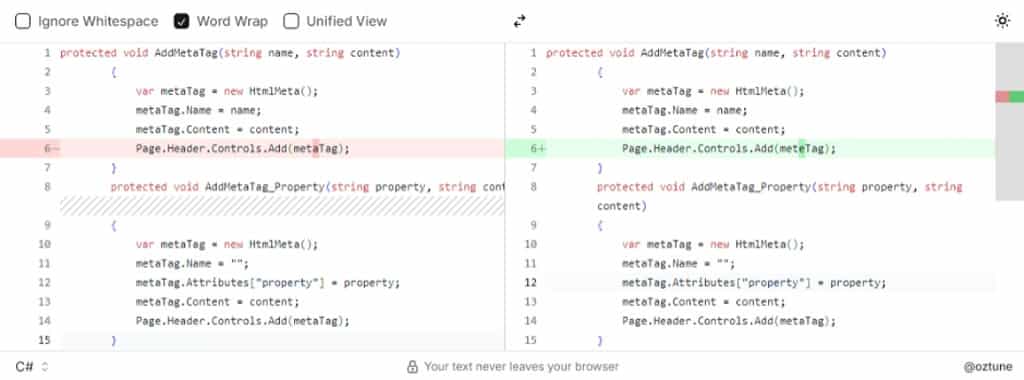1024x380 pixels.
Task: Click the swap sides arrows icon
Action: coord(519,22)
